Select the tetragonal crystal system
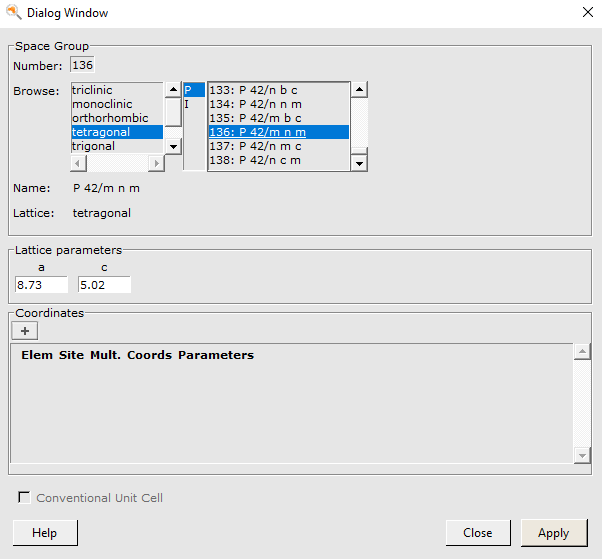 tap(115, 132)
